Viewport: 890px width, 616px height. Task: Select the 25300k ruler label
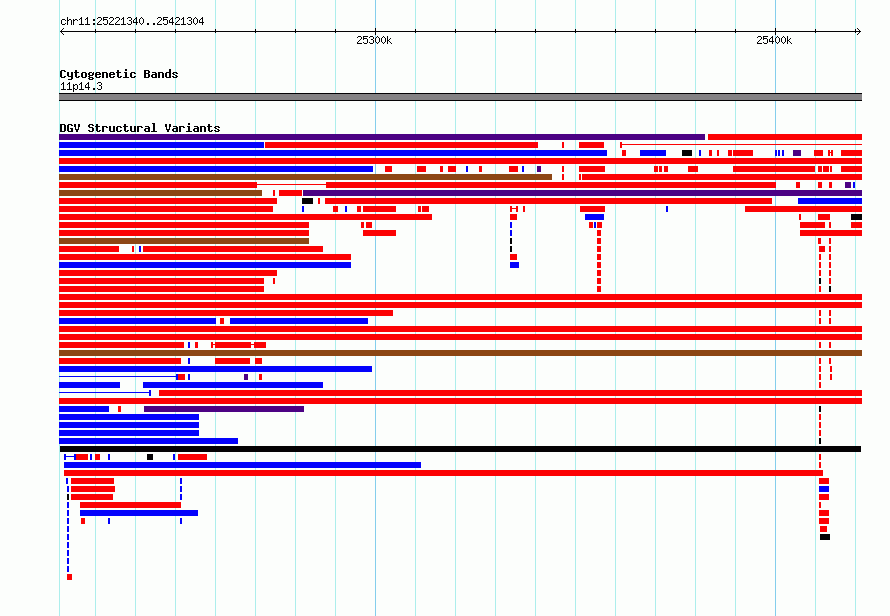[x=374, y=40]
